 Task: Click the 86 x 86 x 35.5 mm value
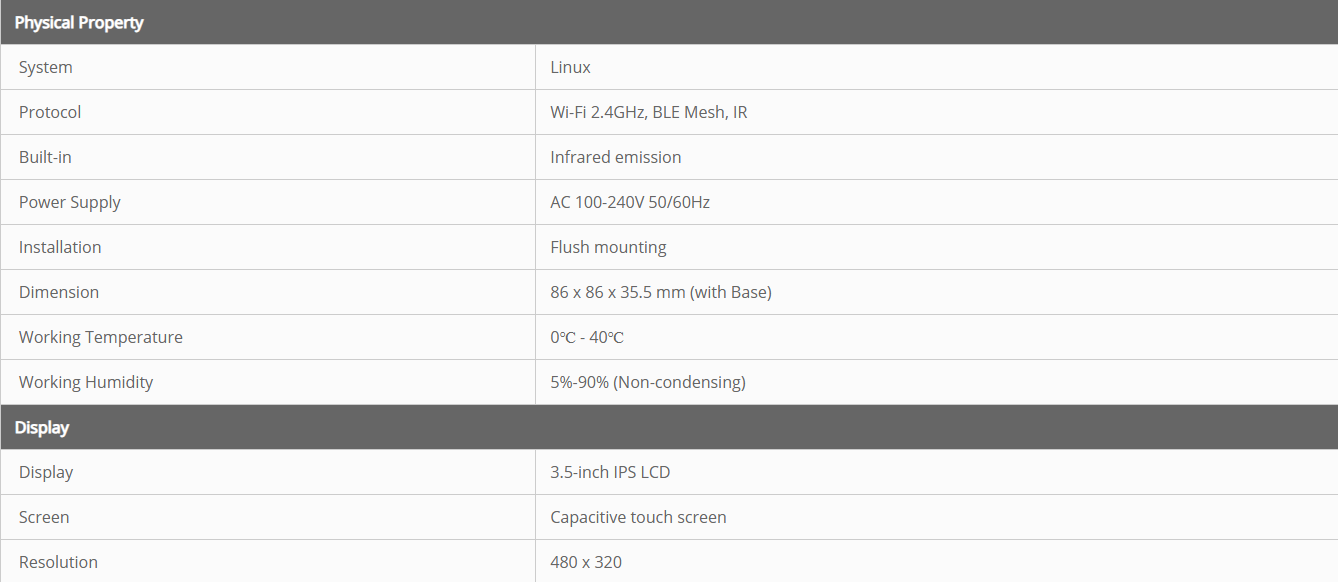pyautogui.click(x=660, y=292)
